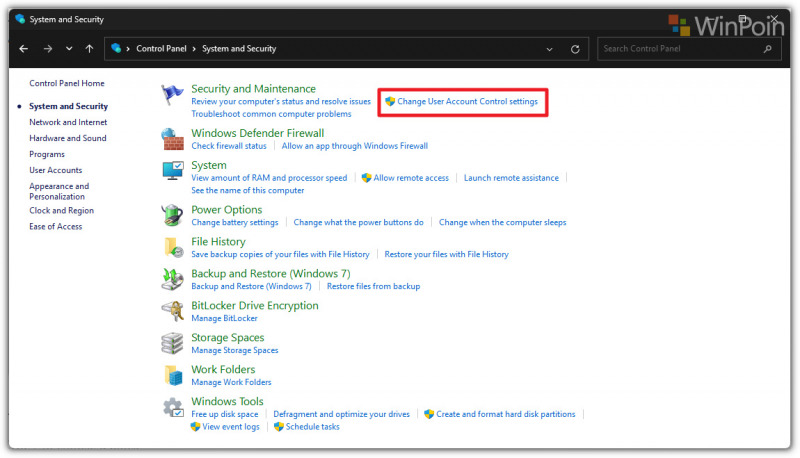800x458 pixels.
Task: Click Troubleshoot common computer problems
Action: (x=271, y=114)
